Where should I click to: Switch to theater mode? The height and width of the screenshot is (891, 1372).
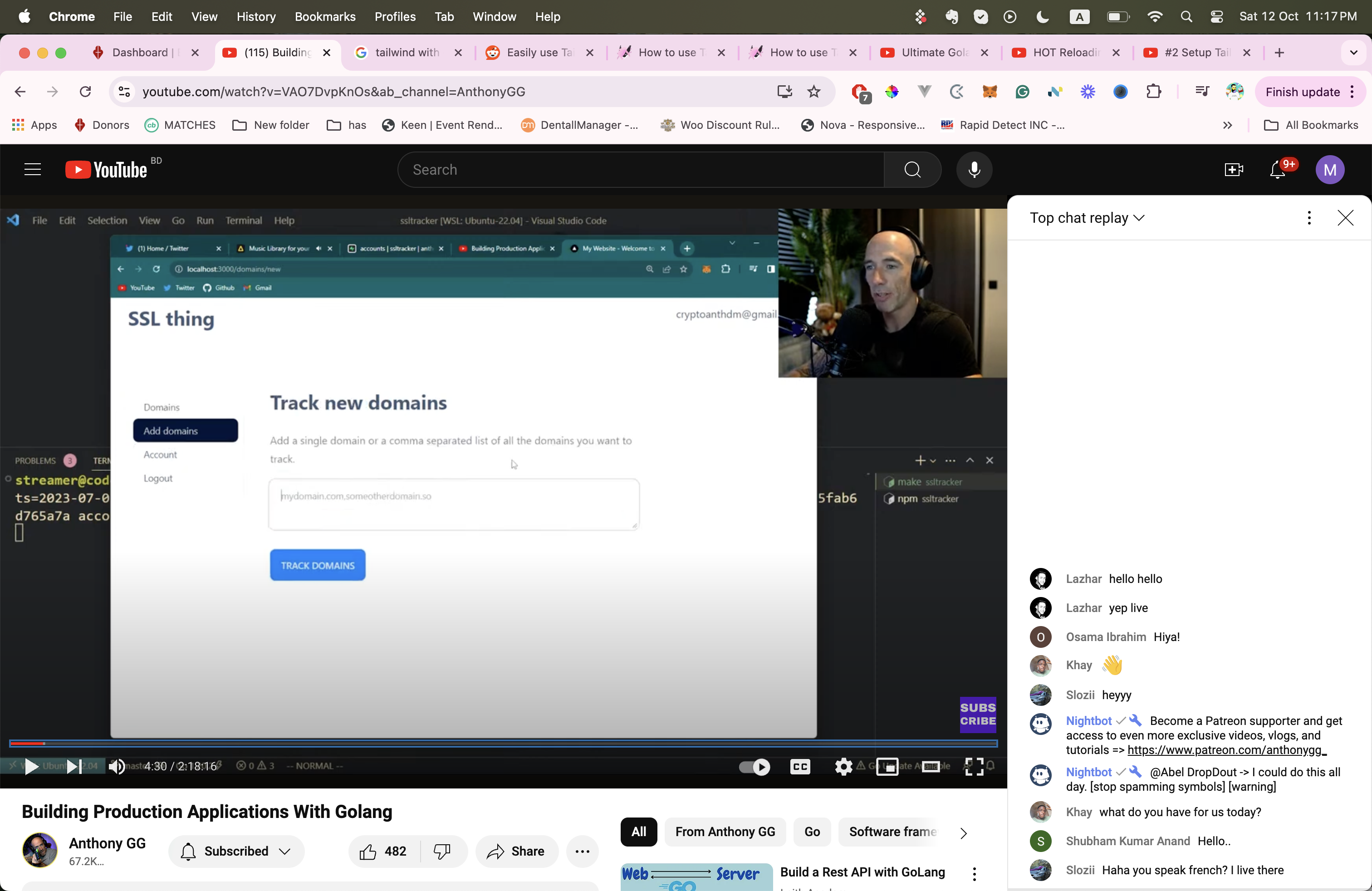click(931, 767)
